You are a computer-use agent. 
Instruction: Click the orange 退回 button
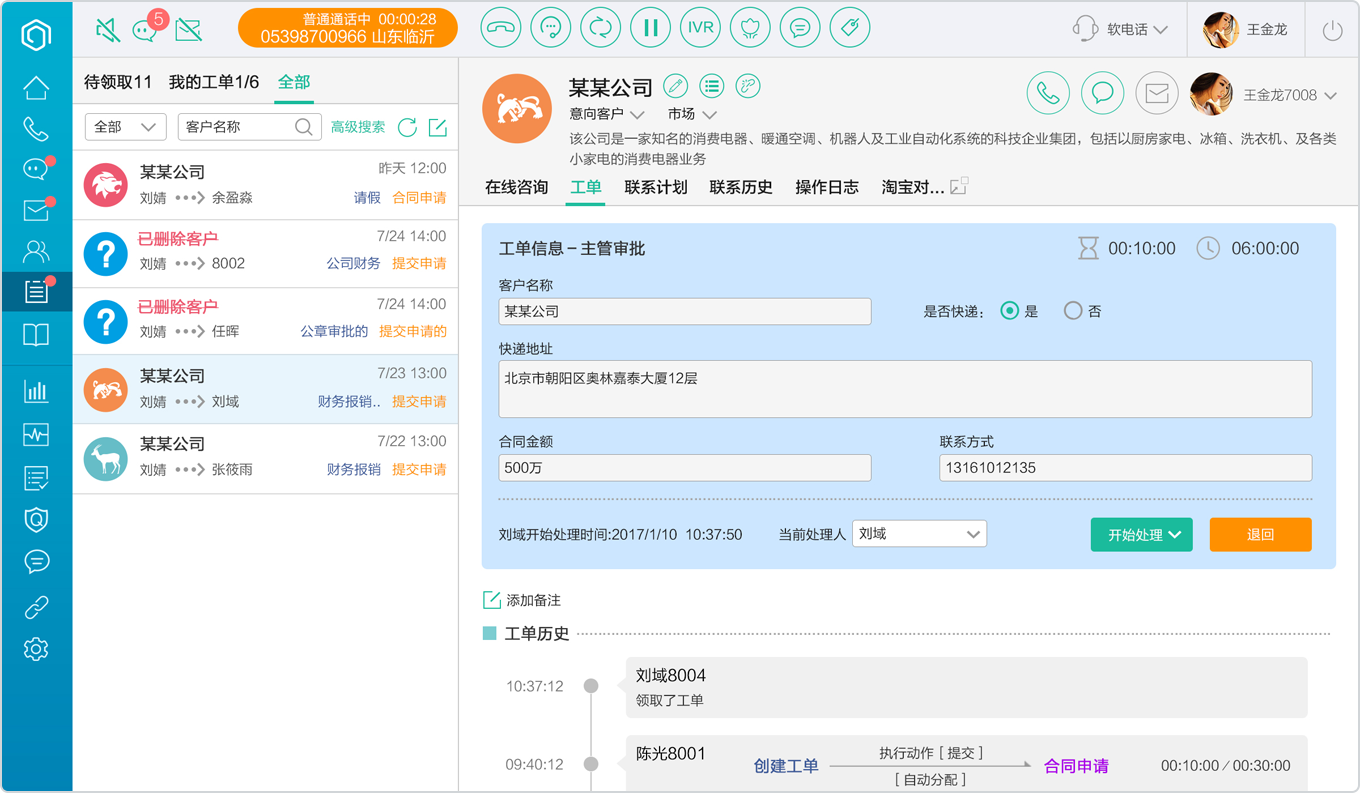click(1260, 534)
